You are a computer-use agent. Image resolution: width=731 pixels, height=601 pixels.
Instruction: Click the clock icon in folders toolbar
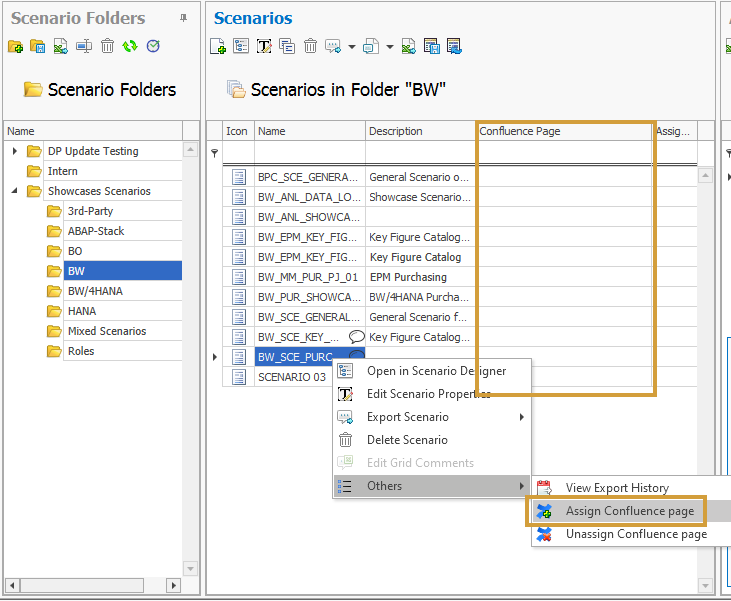pyautogui.click(x=153, y=46)
